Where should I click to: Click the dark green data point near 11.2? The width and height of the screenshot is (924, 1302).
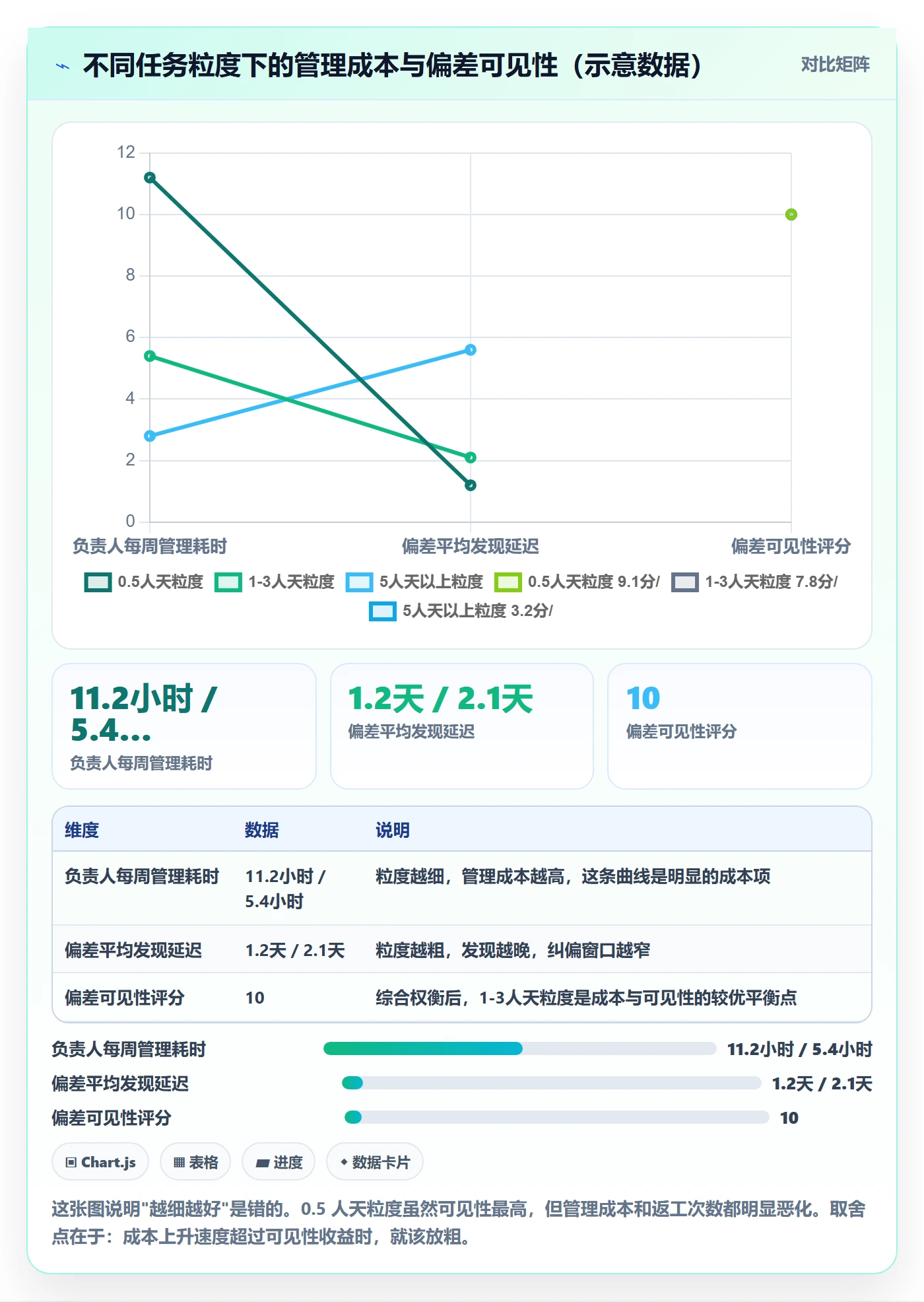pyautogui.click(x=150, y=178)
